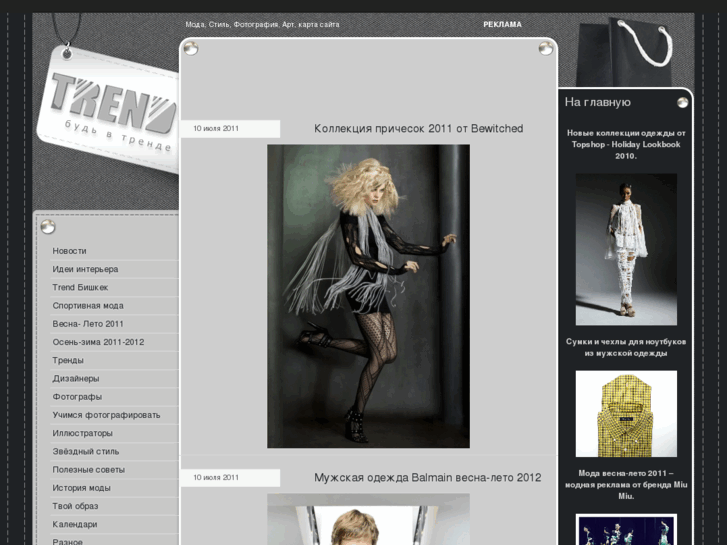Click the yellow checkered shirt thumbnail

click(x=626, y=414)
